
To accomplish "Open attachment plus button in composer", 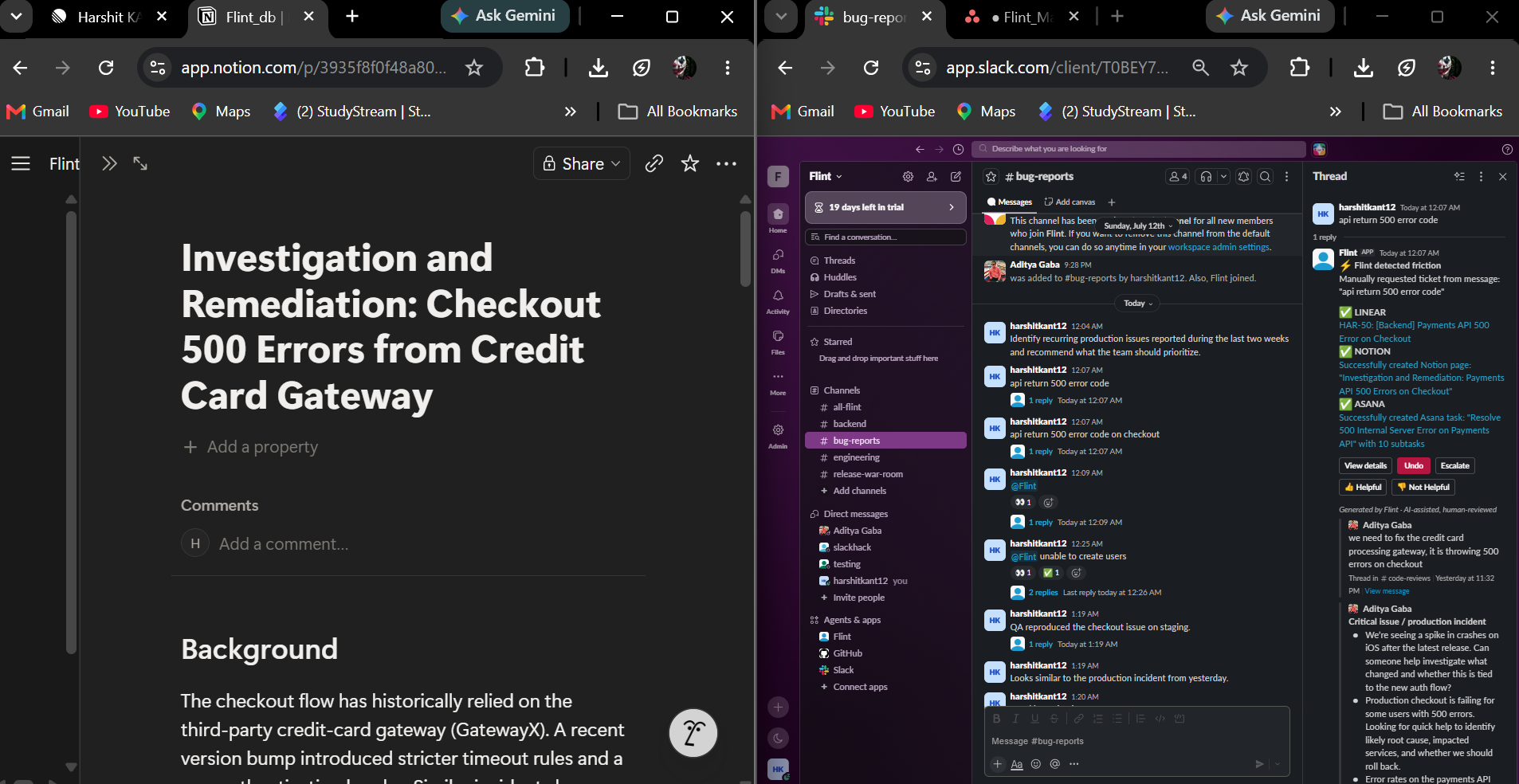I will click(x=997, y=763).
